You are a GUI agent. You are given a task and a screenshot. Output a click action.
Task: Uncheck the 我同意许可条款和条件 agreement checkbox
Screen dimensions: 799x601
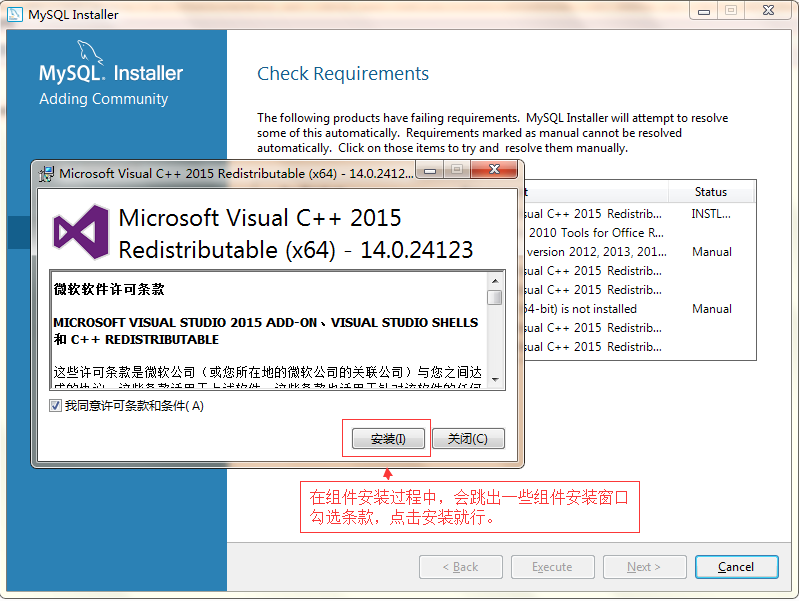pos(55,406)
